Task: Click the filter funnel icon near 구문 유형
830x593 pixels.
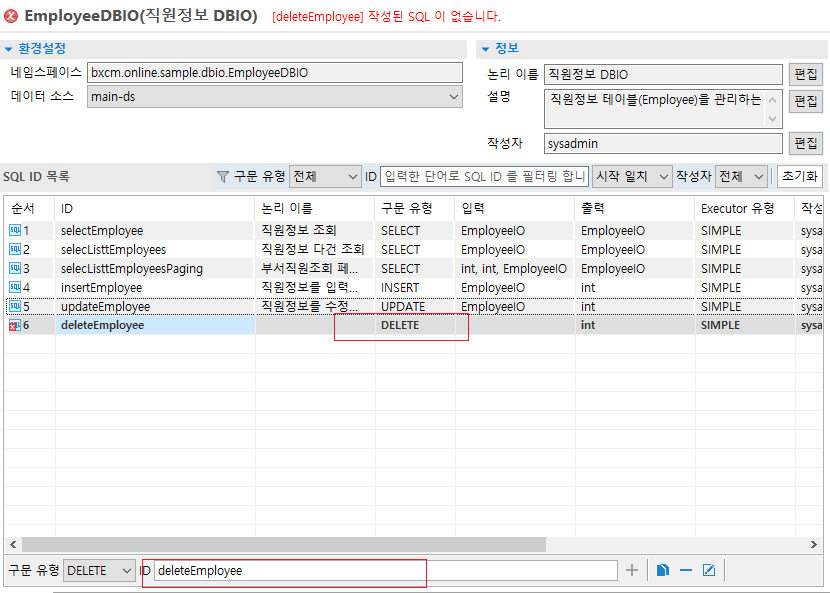Action: click(x=223, y=177)
